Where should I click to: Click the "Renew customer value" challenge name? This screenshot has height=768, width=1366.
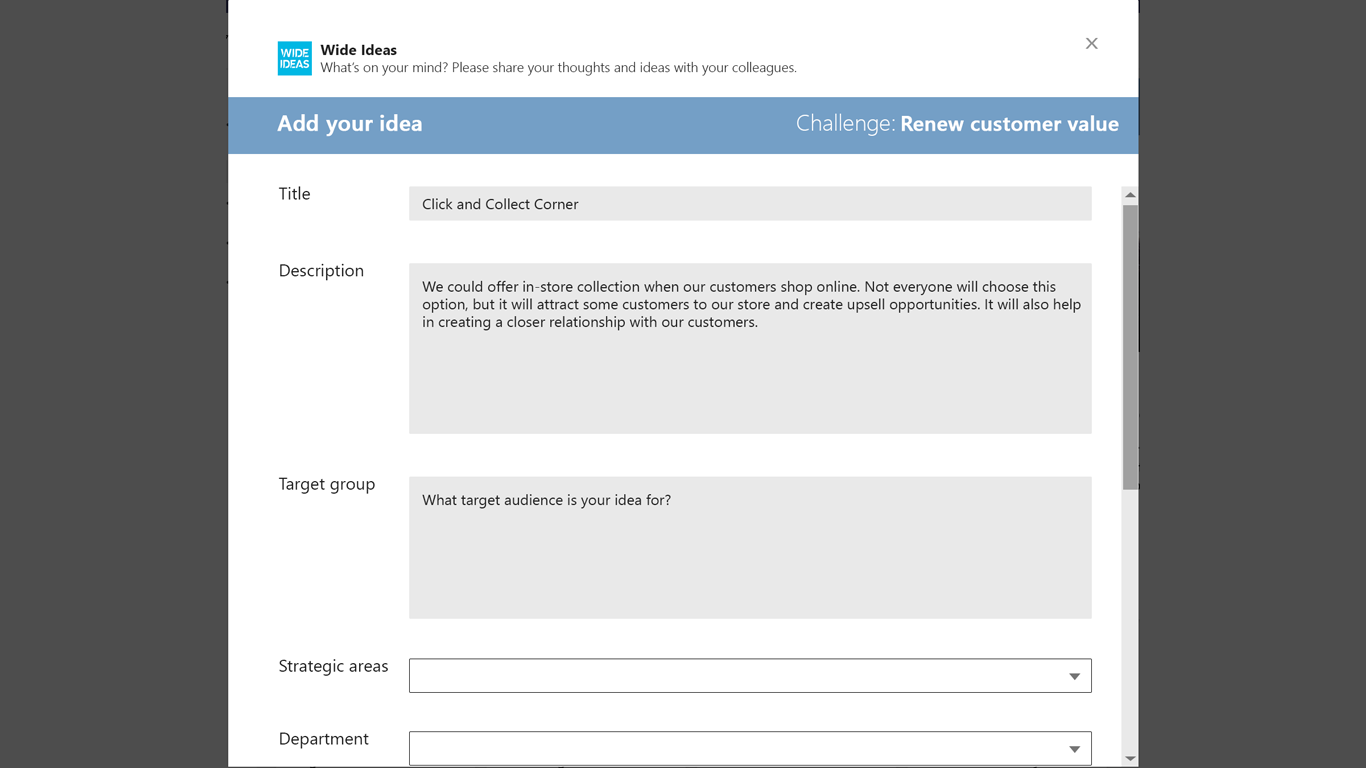1009,124
